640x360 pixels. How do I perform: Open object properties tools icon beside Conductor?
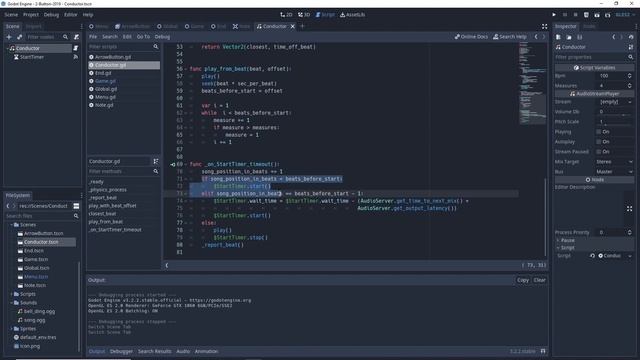(631, 47)
